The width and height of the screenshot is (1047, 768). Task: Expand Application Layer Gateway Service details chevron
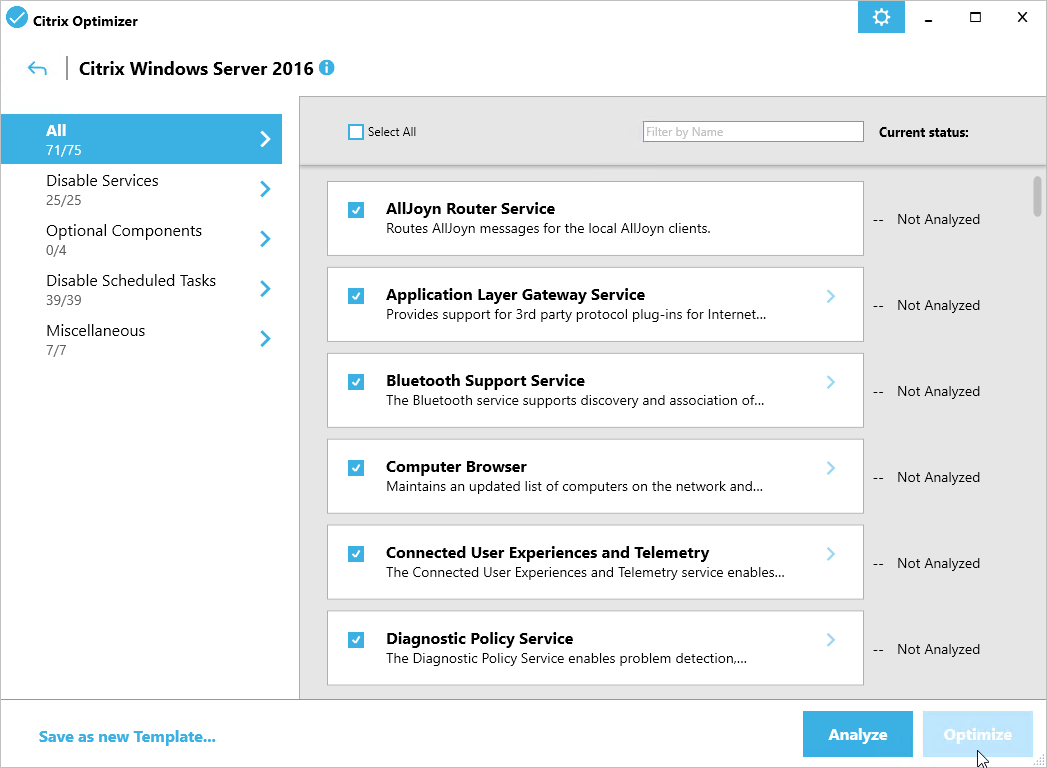(x=831, y=296)
